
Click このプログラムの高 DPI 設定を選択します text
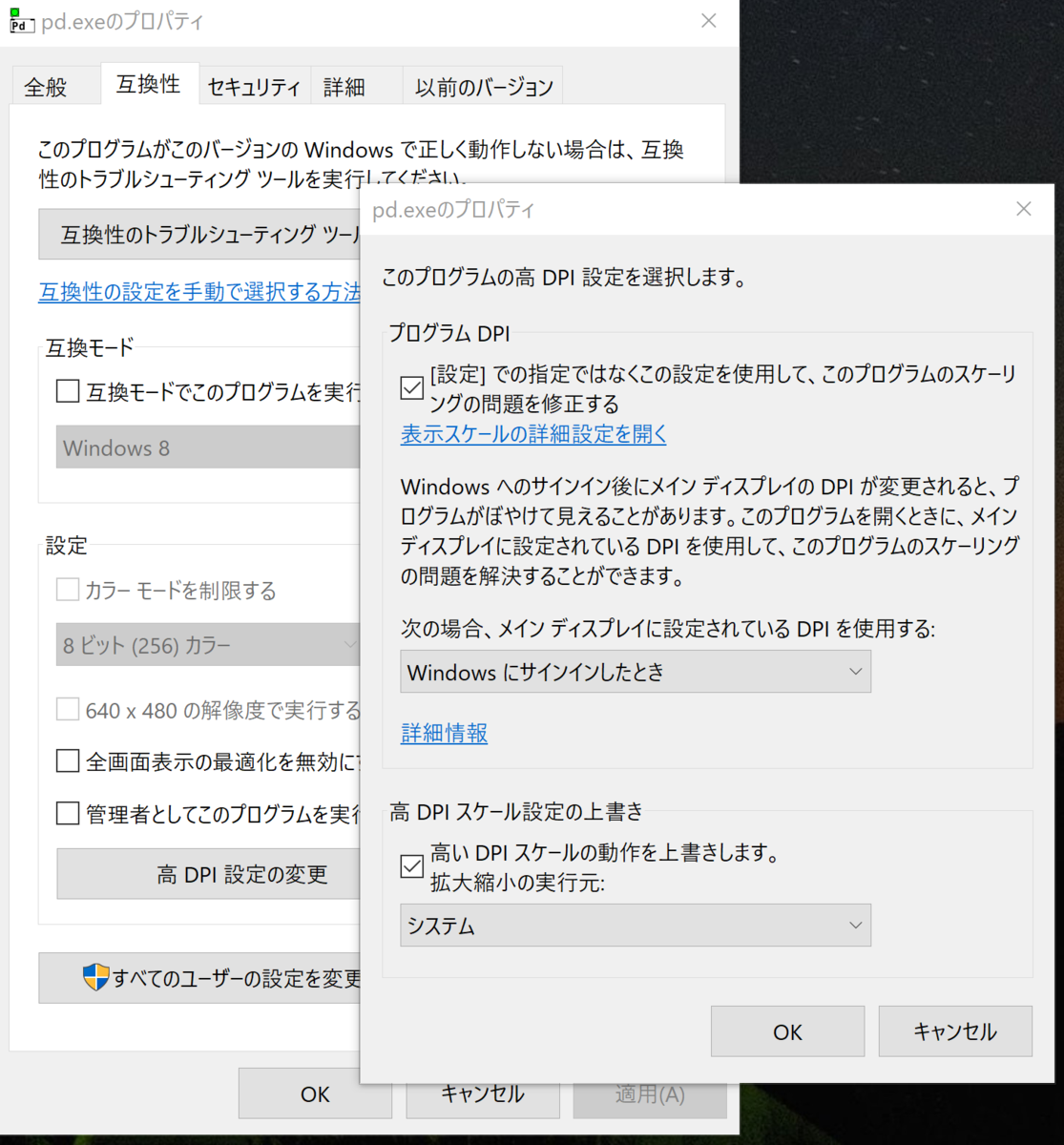564,278
